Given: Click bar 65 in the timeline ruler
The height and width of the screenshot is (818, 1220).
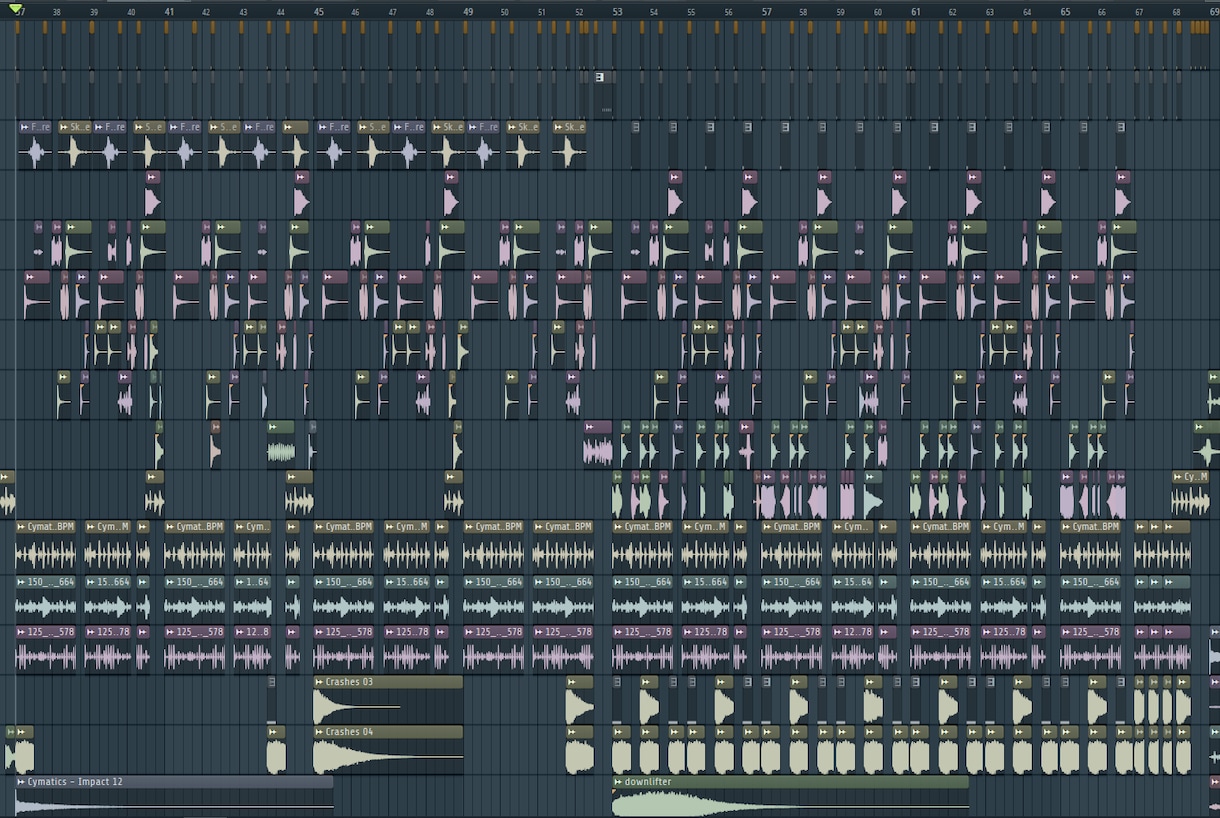Looking at the screenshot, I should point(1065,12).
